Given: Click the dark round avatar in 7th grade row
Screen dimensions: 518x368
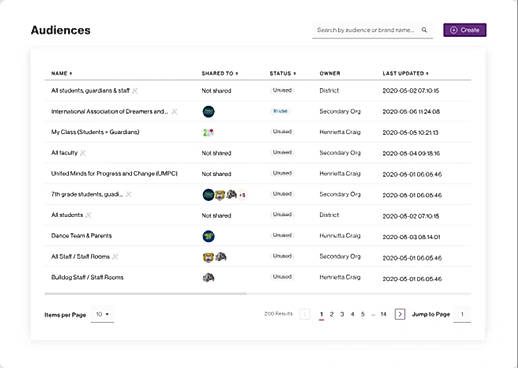Looking at the screenshot, I should coord(208,194).
